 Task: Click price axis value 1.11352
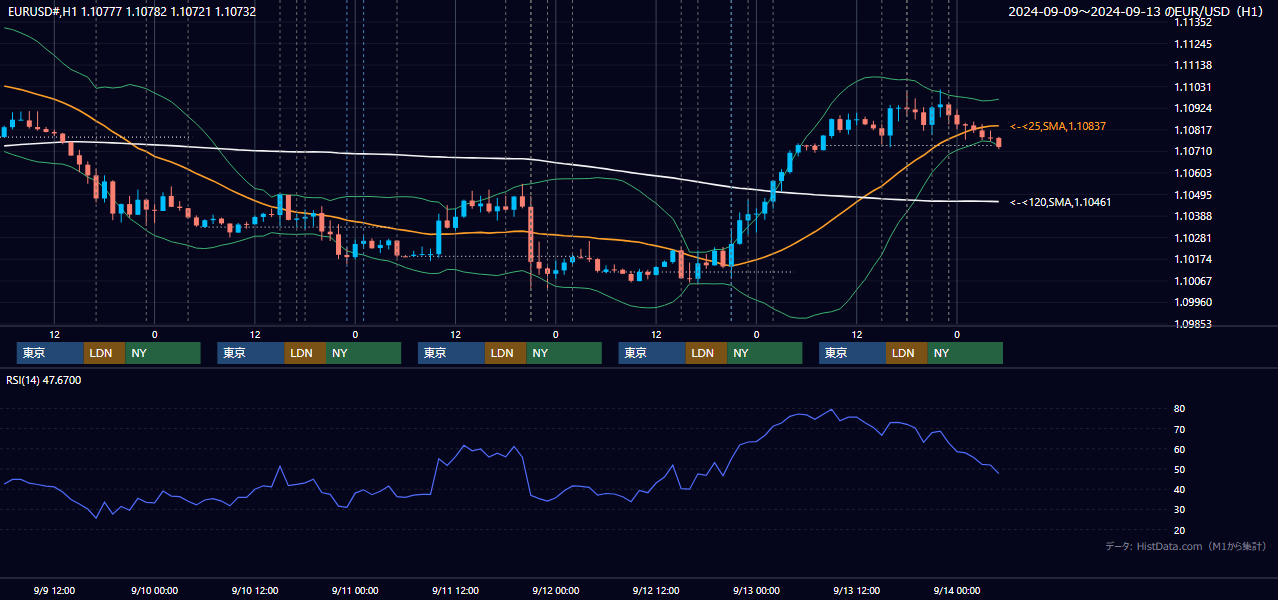coord(1193,22)
